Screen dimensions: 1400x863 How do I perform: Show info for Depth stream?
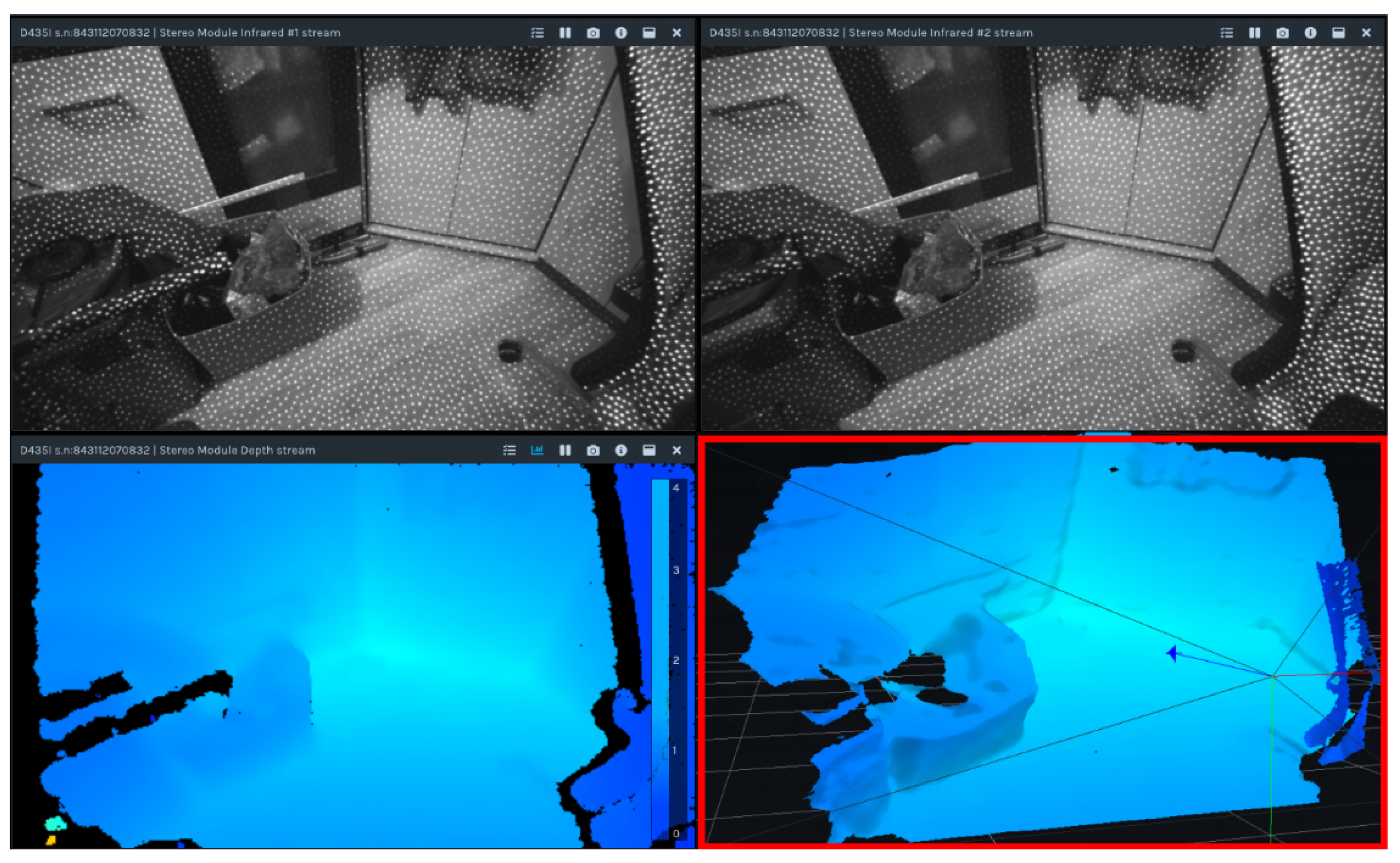click(x=621, y=450)
